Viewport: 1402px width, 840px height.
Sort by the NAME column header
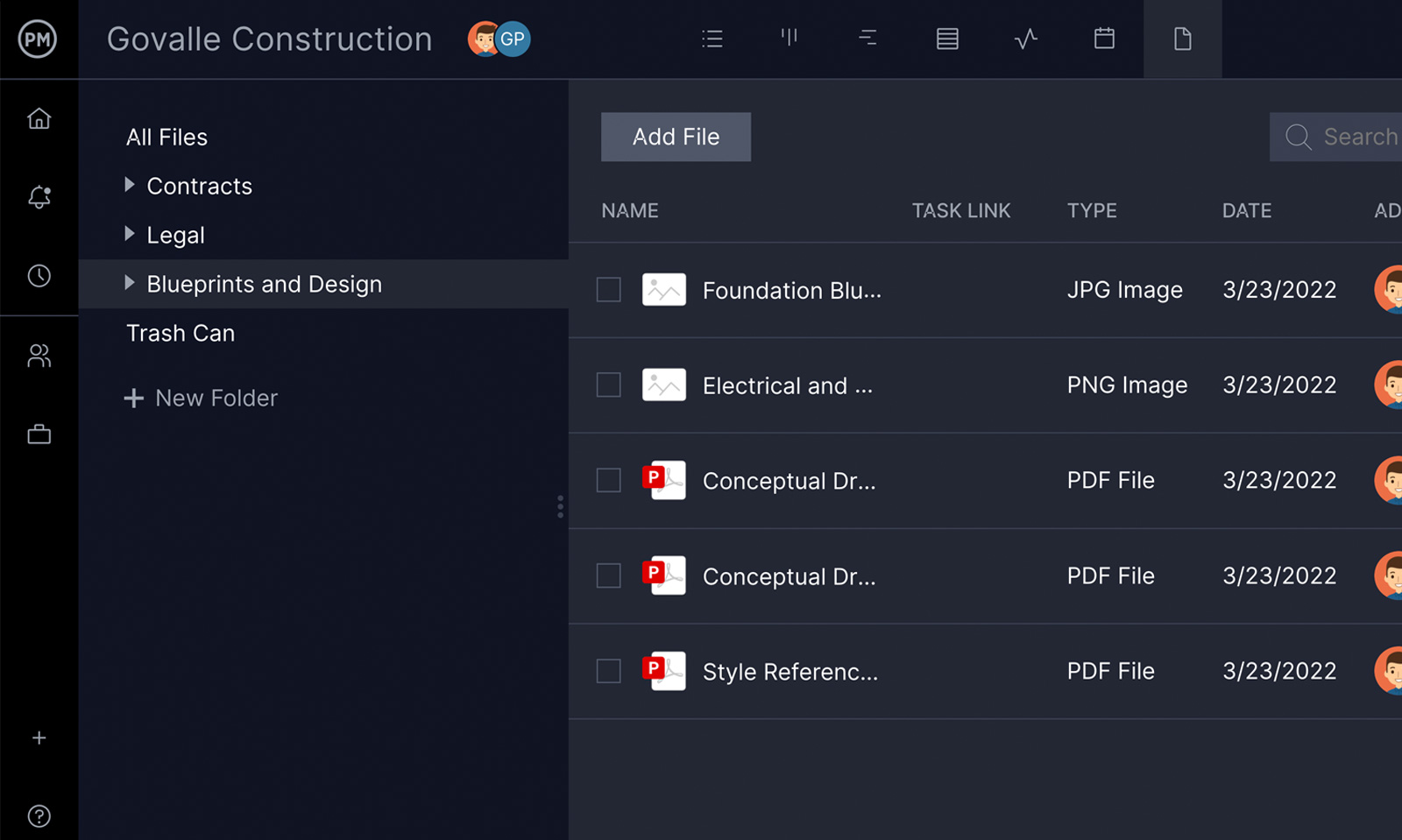629,210
